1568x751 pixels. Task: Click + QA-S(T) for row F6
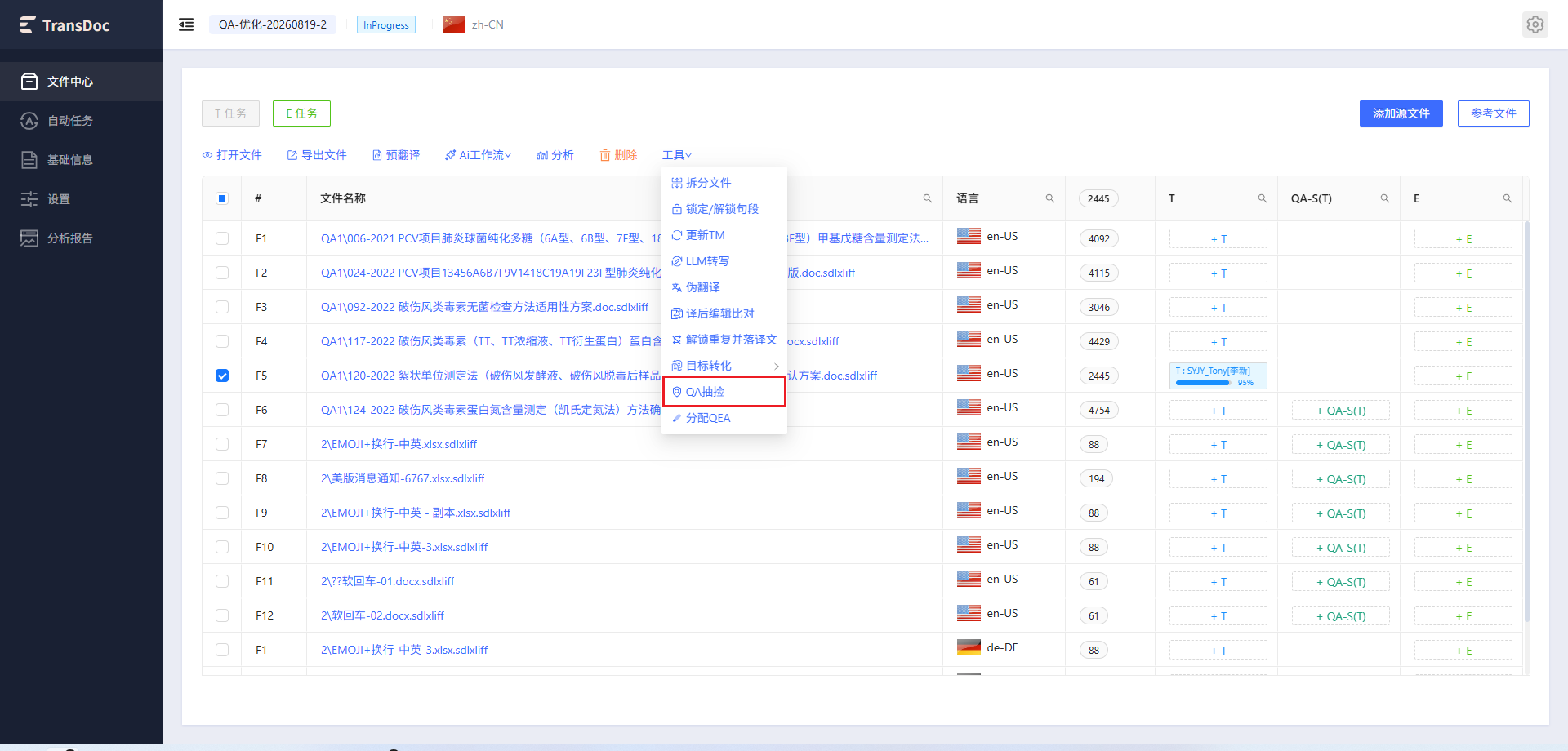coord(1341,411)
